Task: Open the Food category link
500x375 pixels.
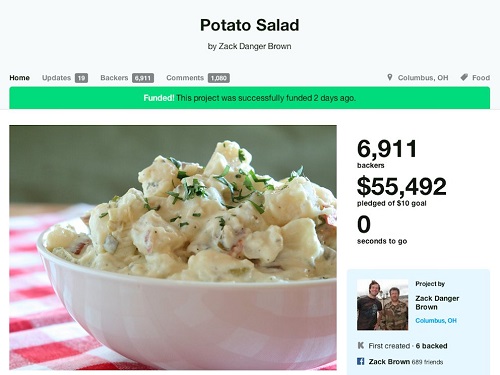Action: click(481, 78)
